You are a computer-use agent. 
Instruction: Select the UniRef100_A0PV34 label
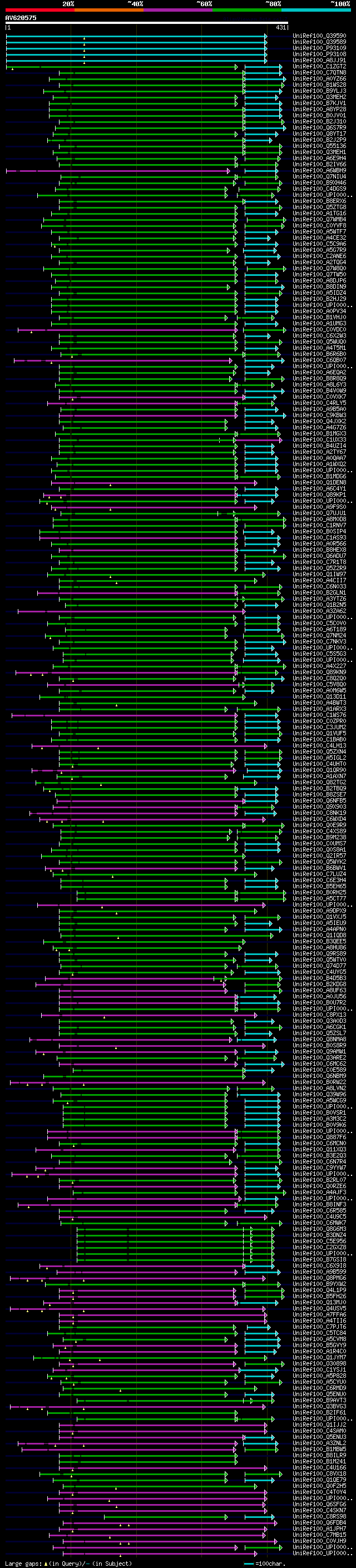coord(319,311)
